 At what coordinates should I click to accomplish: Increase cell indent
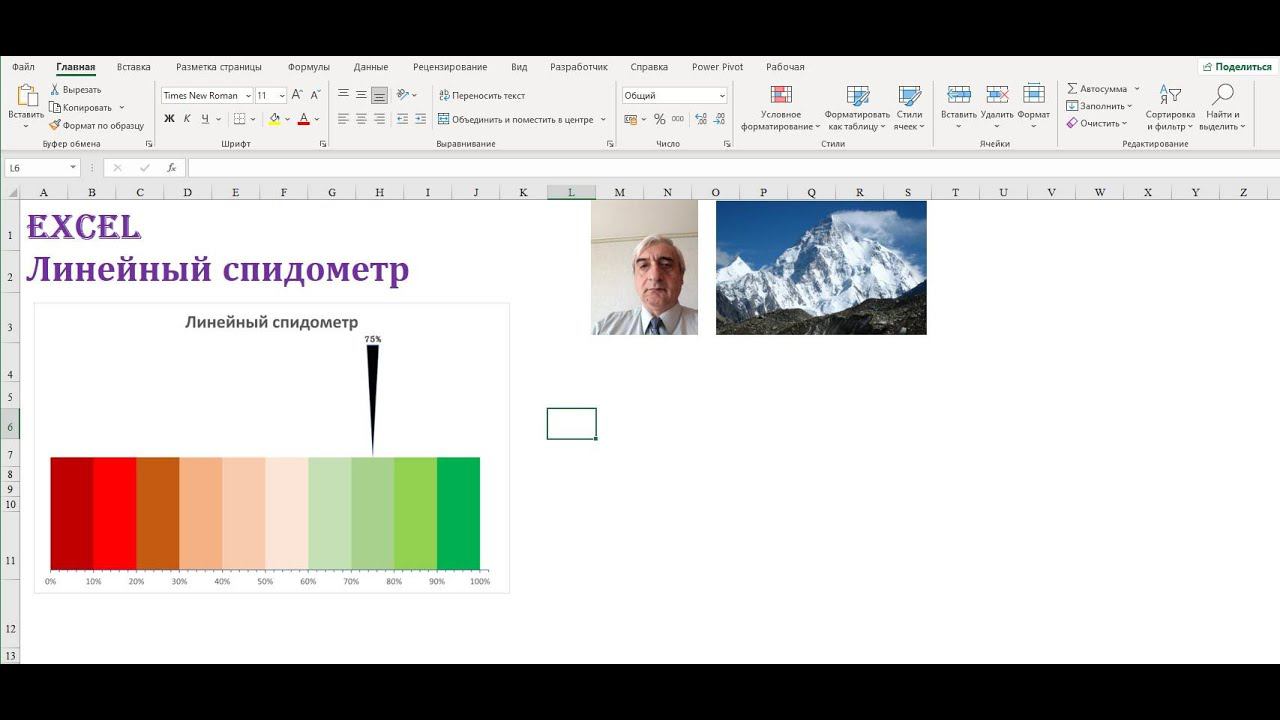[420, 119]
